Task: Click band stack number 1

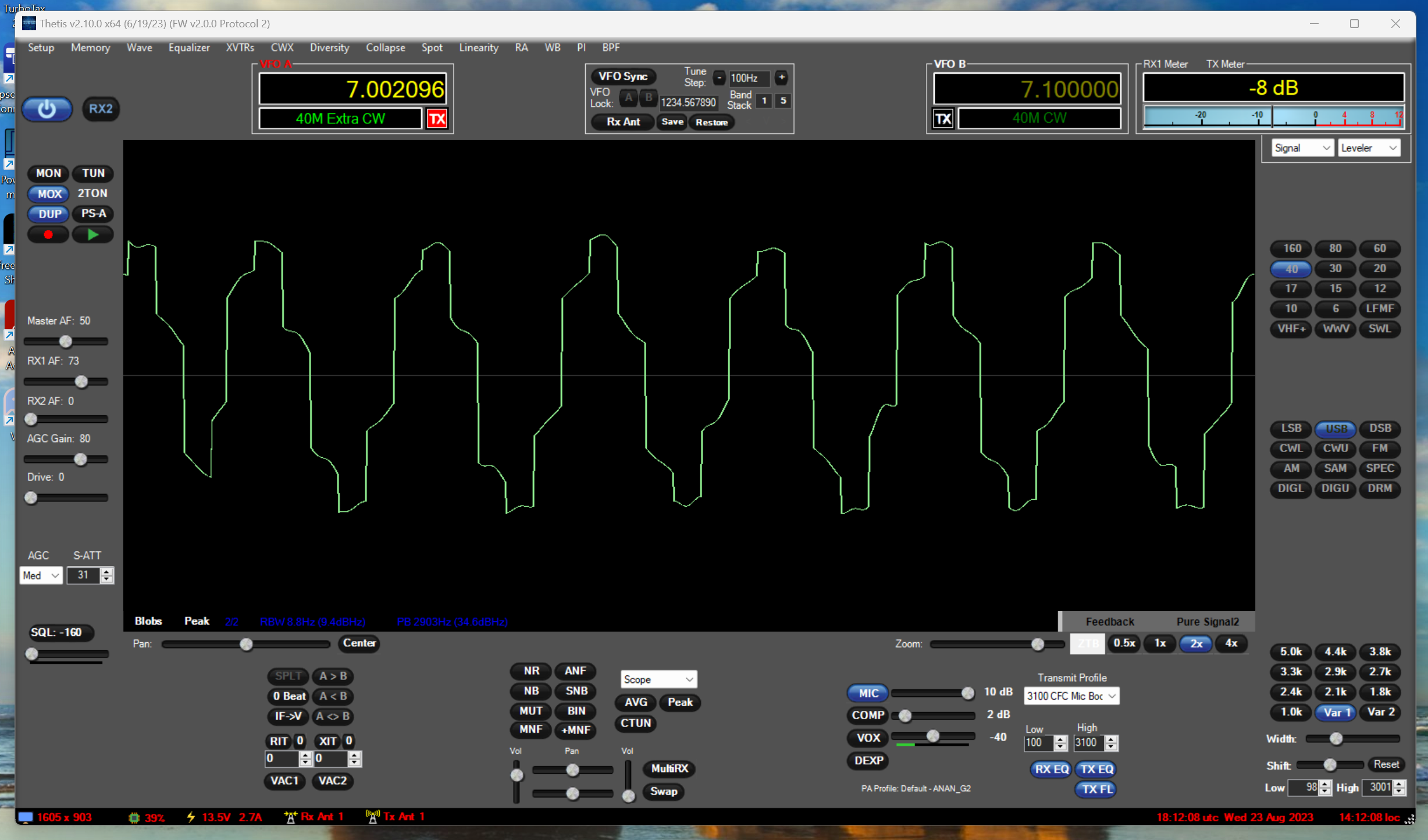Action: pos(764,101)
